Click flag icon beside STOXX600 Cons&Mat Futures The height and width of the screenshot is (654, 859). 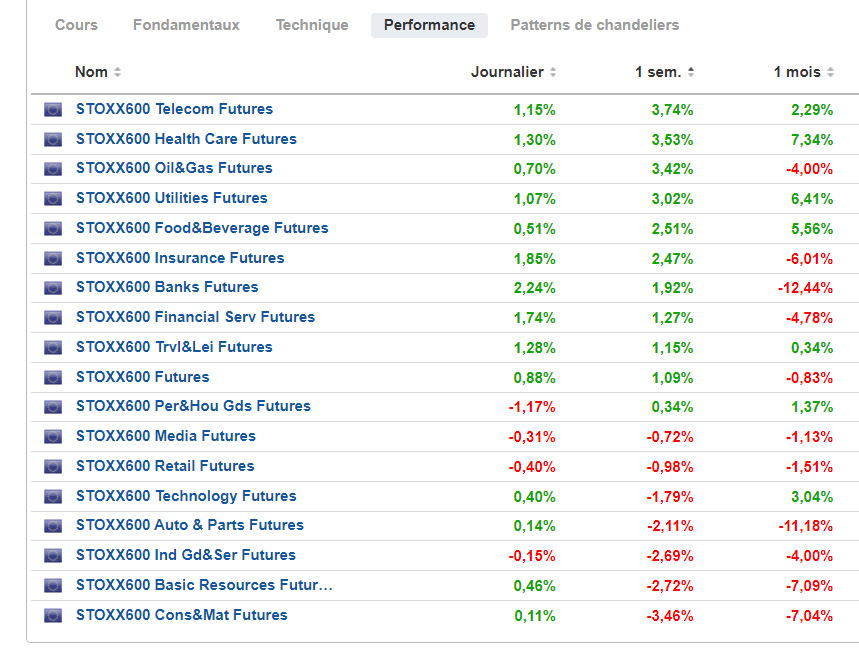pyautogui.click(x=53, y=616)
